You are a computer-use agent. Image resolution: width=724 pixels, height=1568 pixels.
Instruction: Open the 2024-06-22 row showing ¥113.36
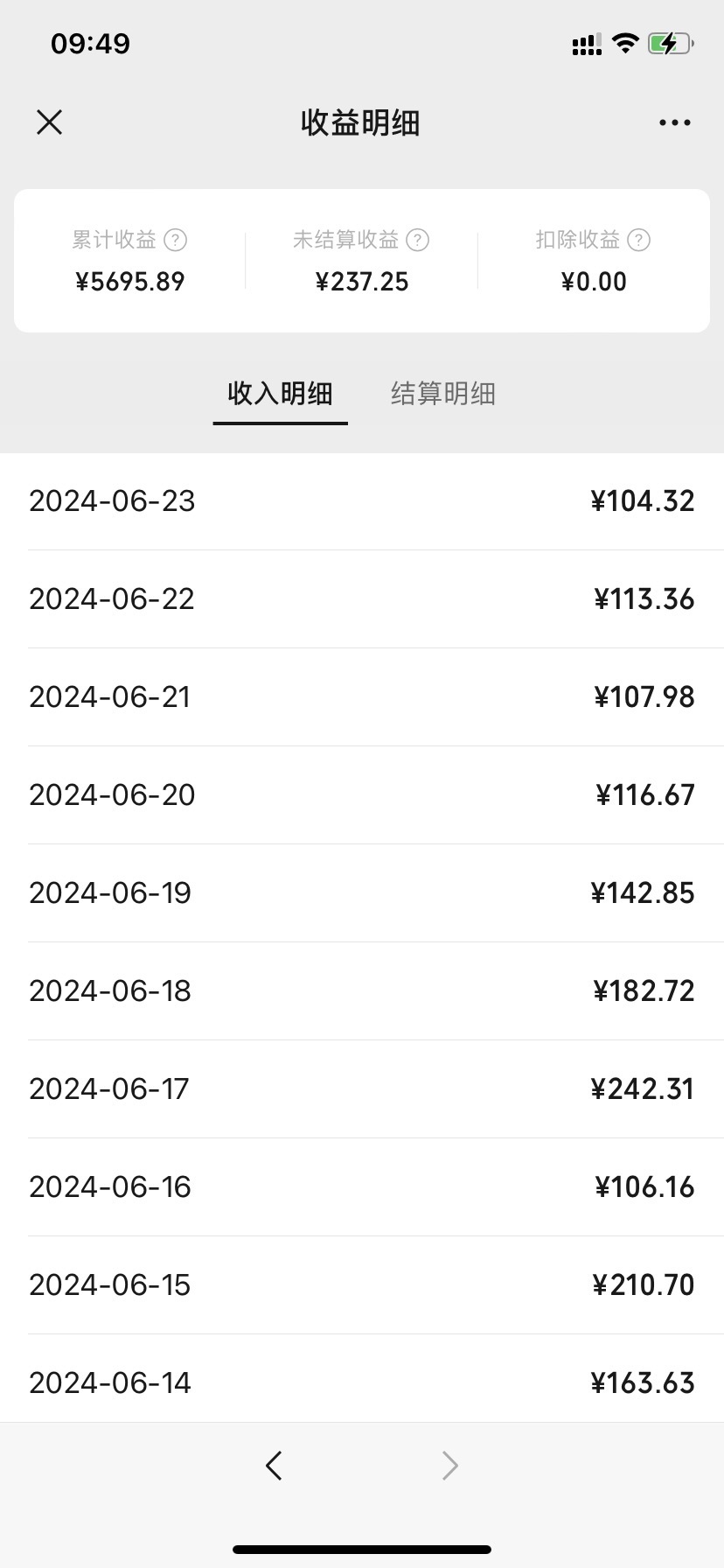(x=362, y=599)
